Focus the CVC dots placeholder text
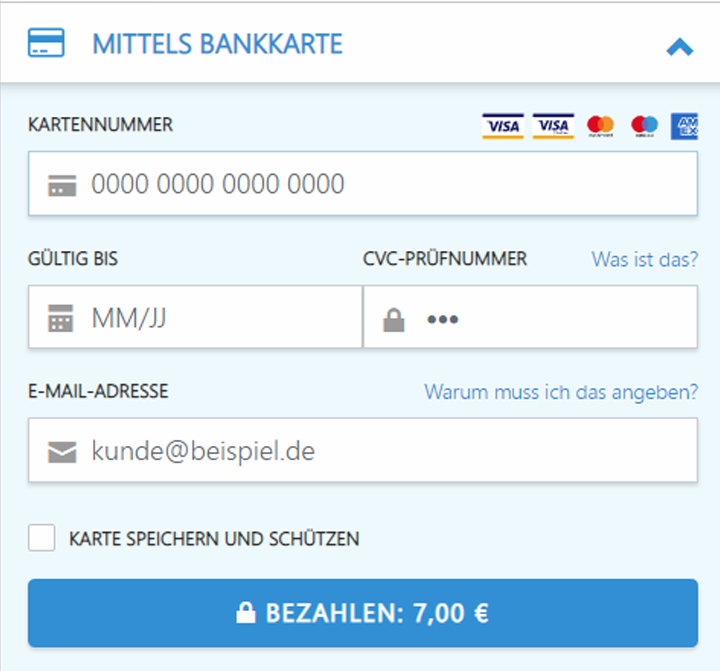This screenshot has height=671, width=720. point(442,320)
